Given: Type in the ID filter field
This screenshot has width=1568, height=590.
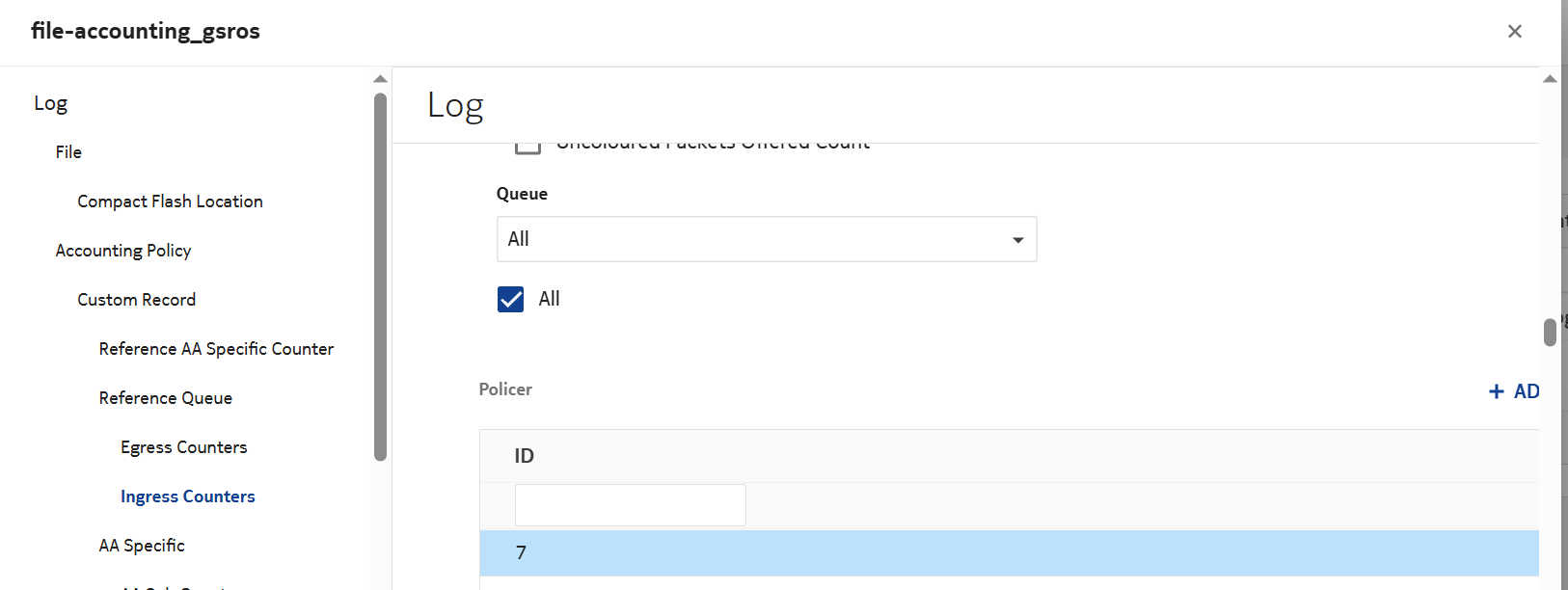Looking at the screenshot, I should 630,505.
